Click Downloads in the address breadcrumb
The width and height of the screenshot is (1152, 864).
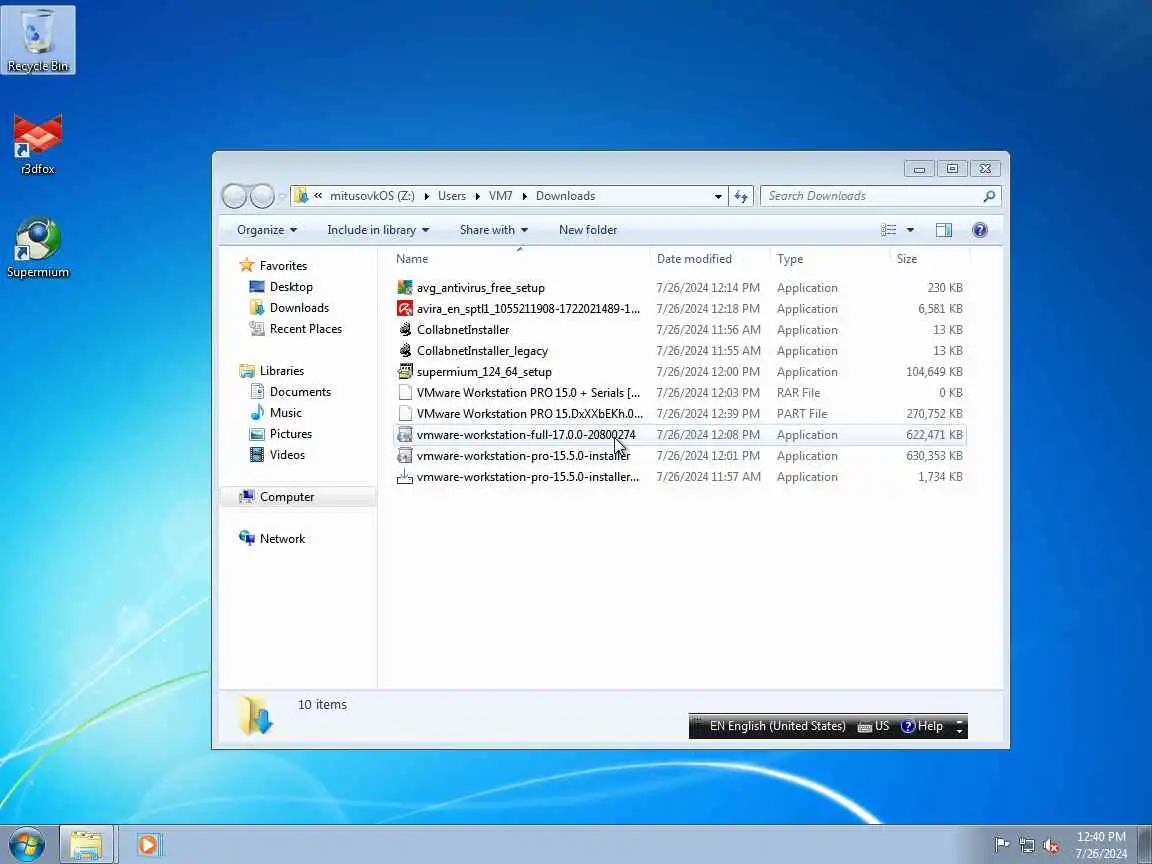coord(565,196)
